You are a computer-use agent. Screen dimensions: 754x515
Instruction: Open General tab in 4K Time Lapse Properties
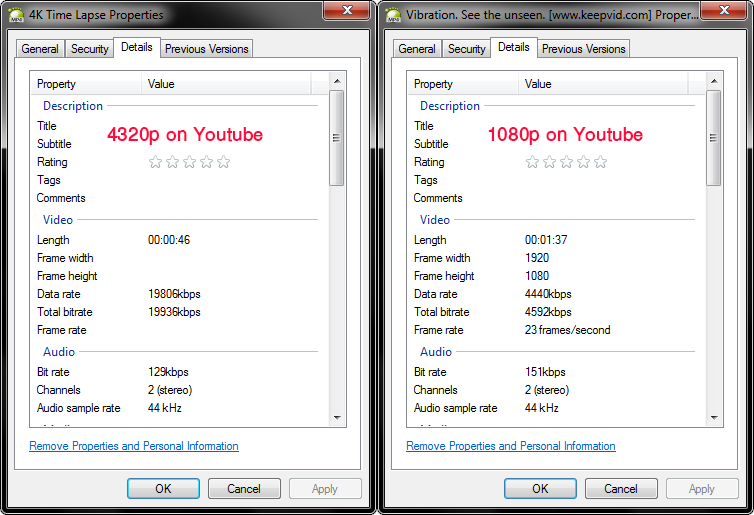pos(40,49)
